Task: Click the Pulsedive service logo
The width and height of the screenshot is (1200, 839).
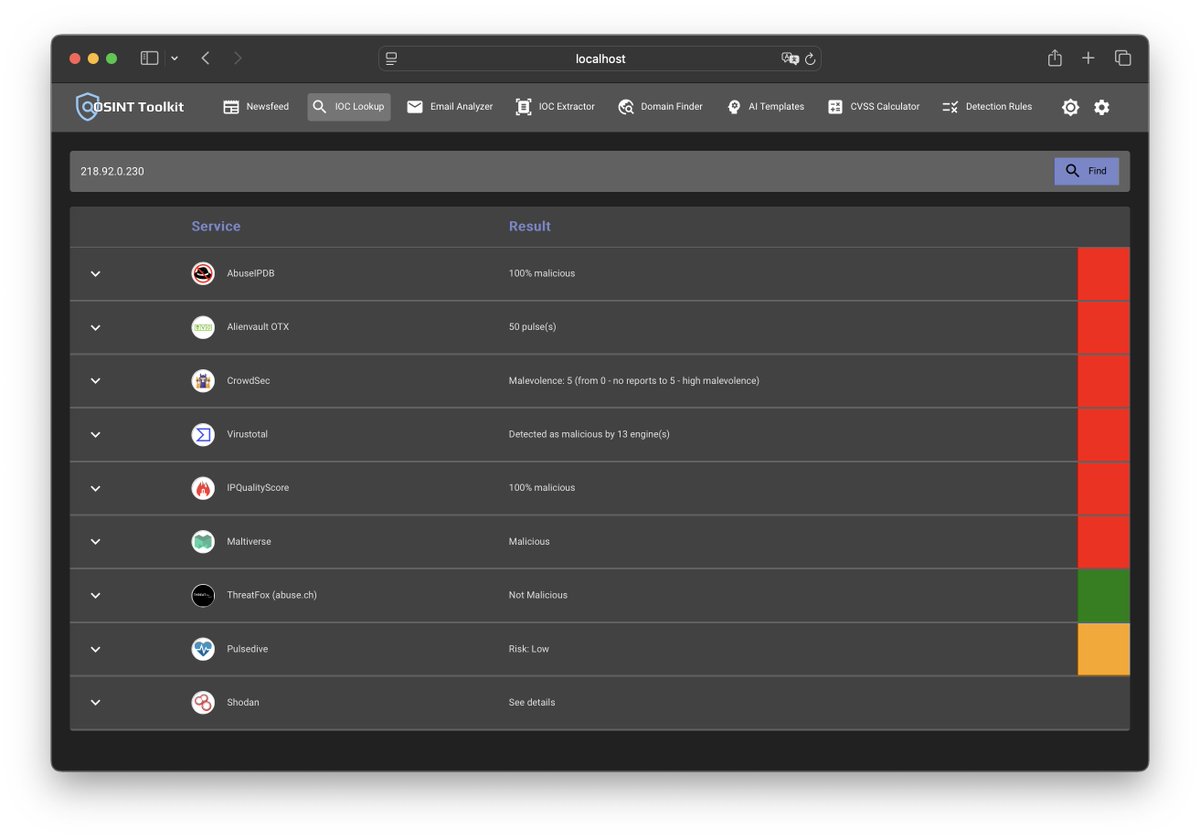Action: [x=203, y=648]
